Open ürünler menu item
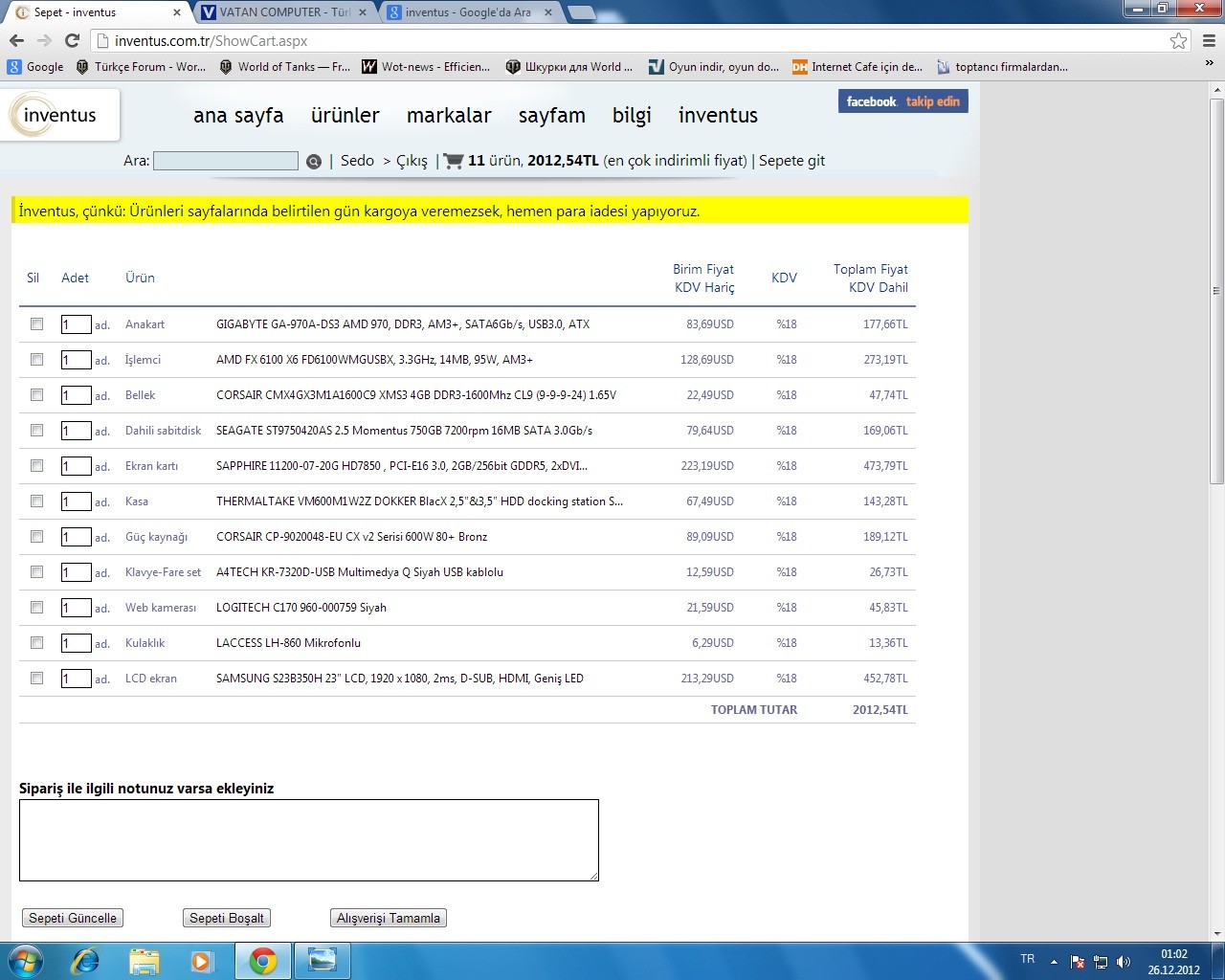This screenshot has height=980, width=1225. pos(345,116)
